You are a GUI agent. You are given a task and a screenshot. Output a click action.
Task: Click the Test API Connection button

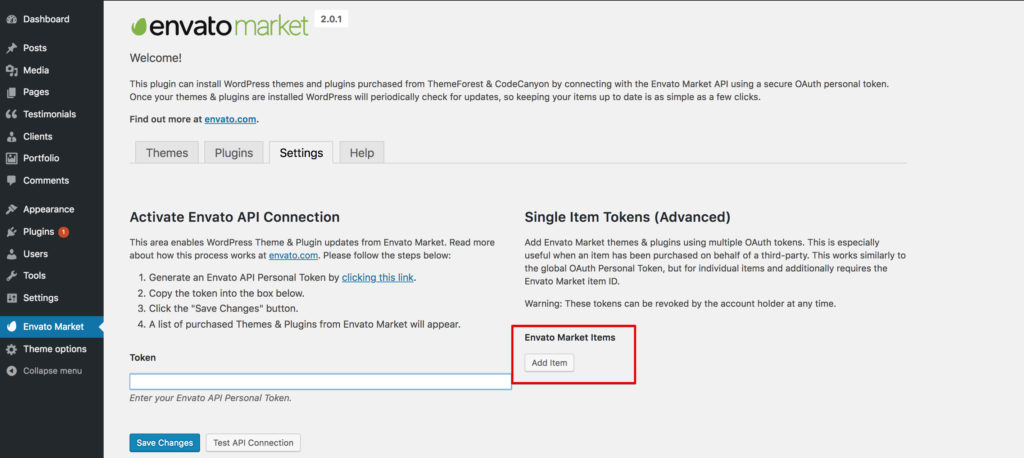click(x=253, y=442)
